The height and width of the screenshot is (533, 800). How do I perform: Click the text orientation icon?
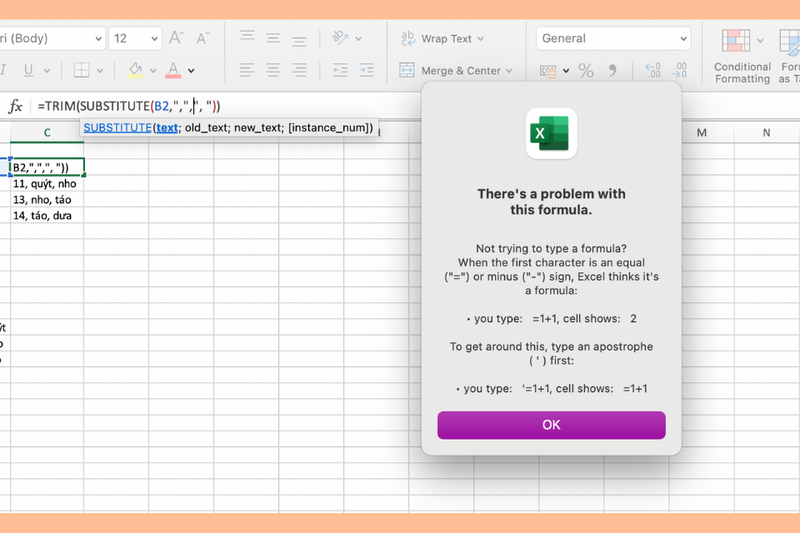340,38
